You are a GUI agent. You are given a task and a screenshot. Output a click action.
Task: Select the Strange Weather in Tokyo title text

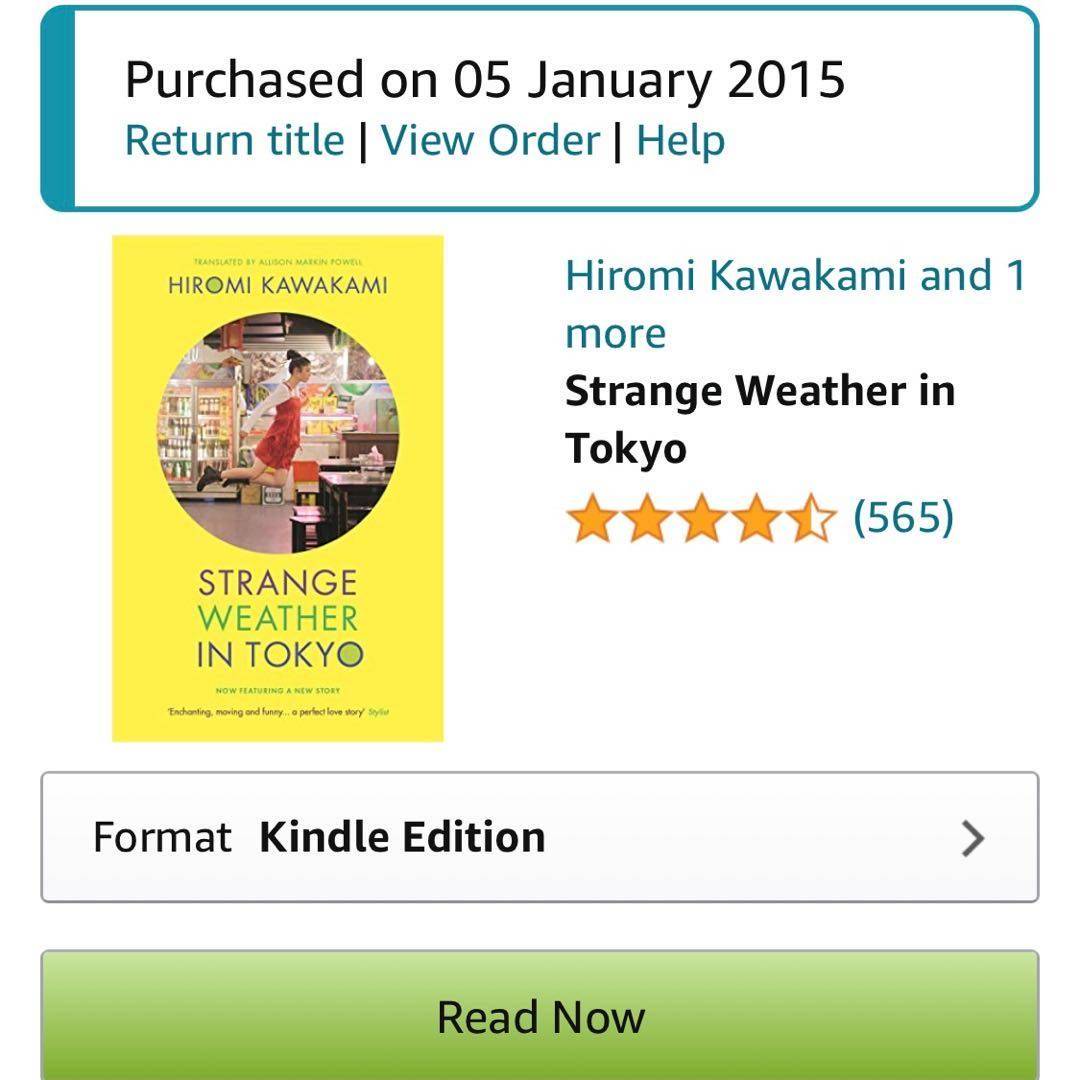click(x=759, y=419)
